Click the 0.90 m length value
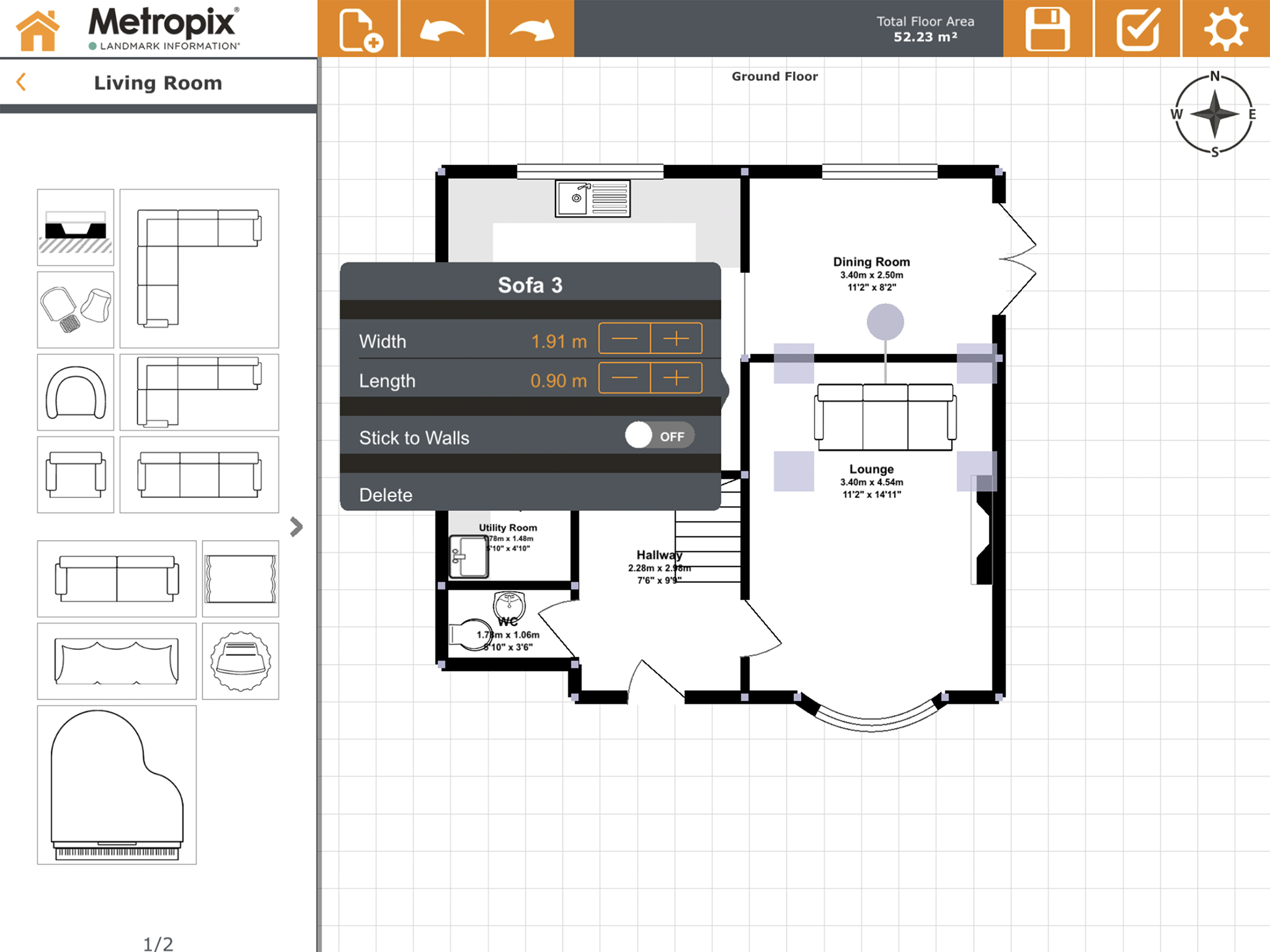 pos(559,381)
